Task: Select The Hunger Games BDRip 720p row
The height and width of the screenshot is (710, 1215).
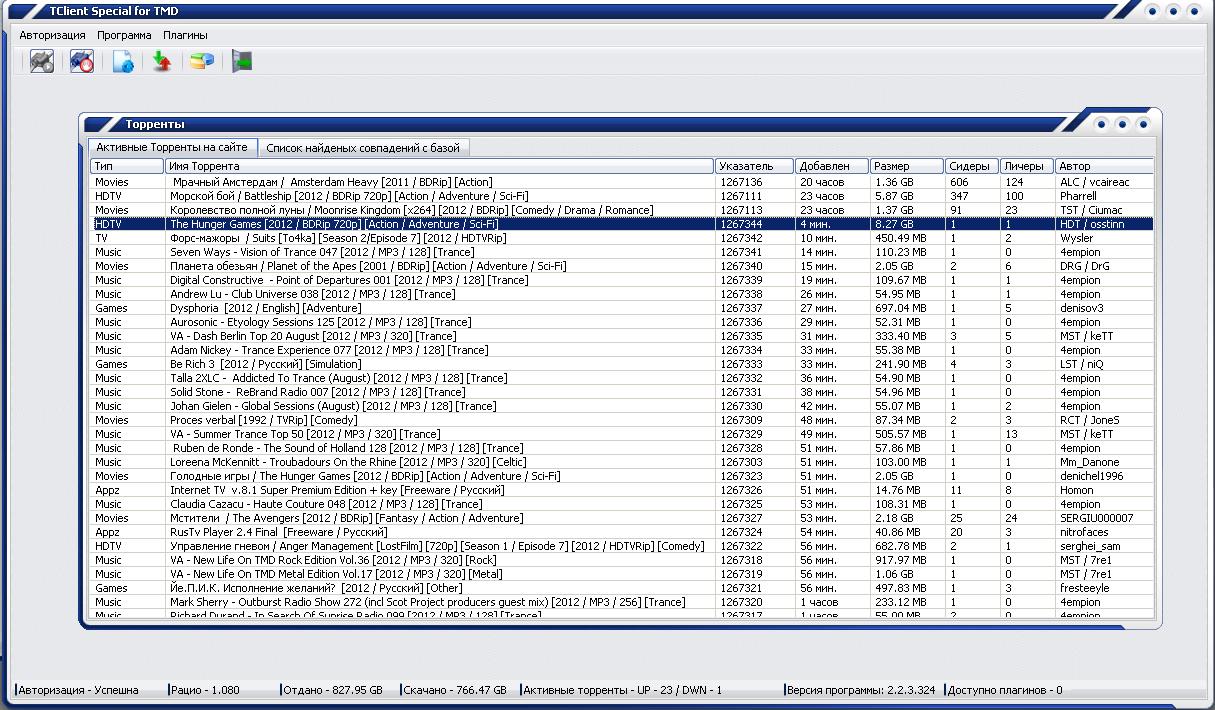Action: [x=621, y=224]
